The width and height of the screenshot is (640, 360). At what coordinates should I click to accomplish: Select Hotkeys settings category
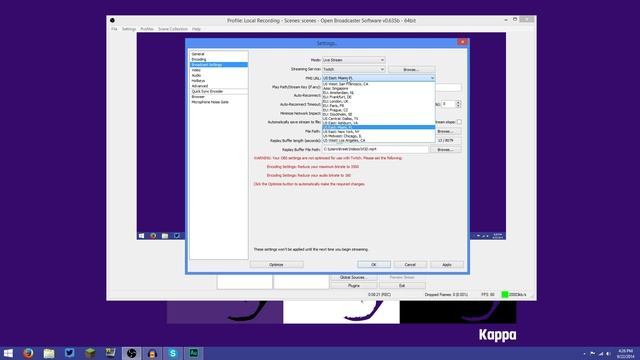pos(219,80)
